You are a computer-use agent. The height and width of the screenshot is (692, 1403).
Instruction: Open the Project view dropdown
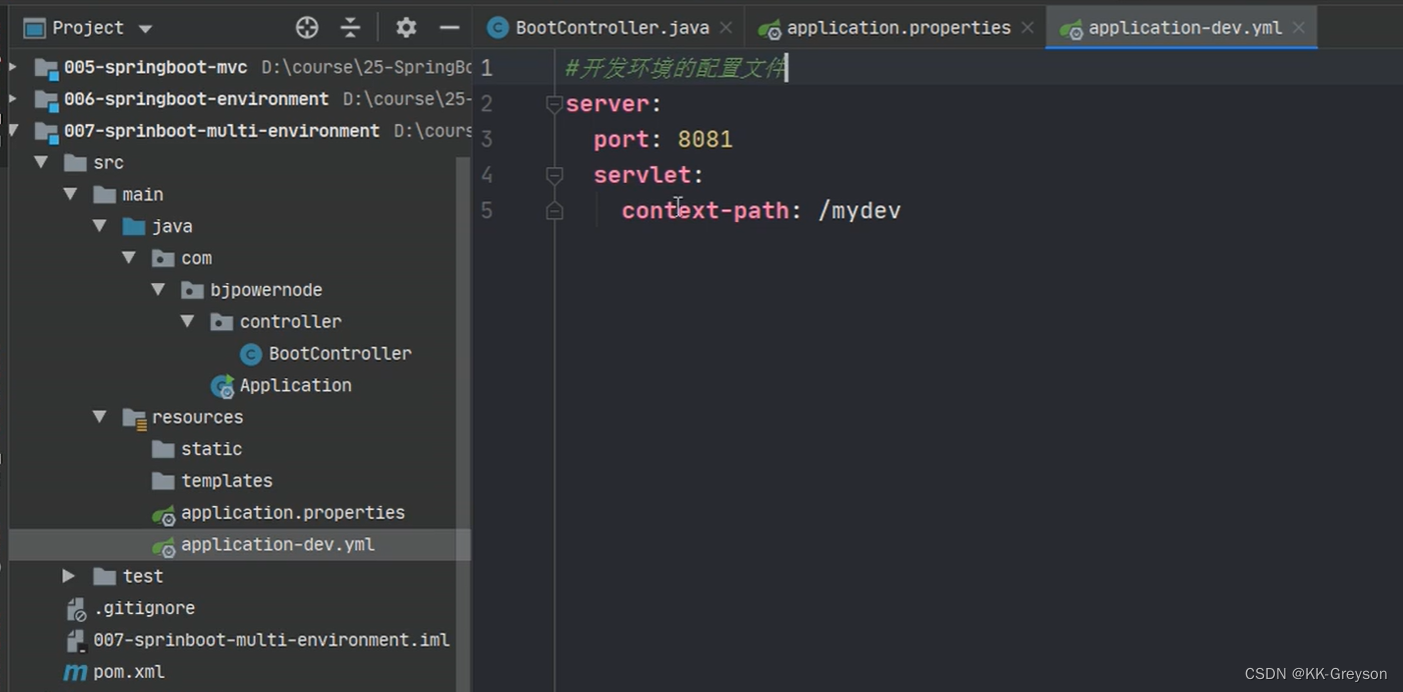[x=145, y=28]
